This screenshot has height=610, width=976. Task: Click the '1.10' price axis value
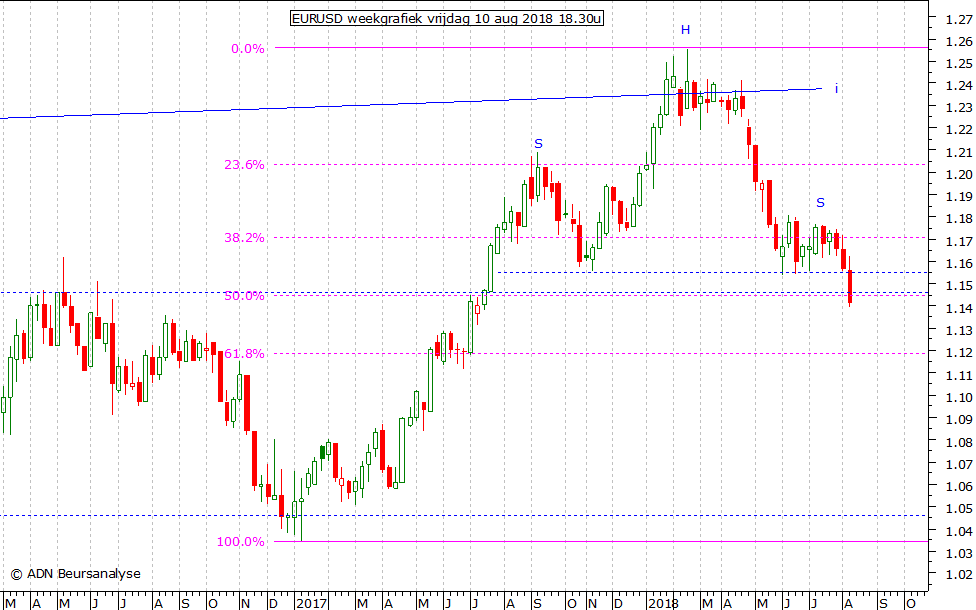pyautogui.click(x=959, y=397)
